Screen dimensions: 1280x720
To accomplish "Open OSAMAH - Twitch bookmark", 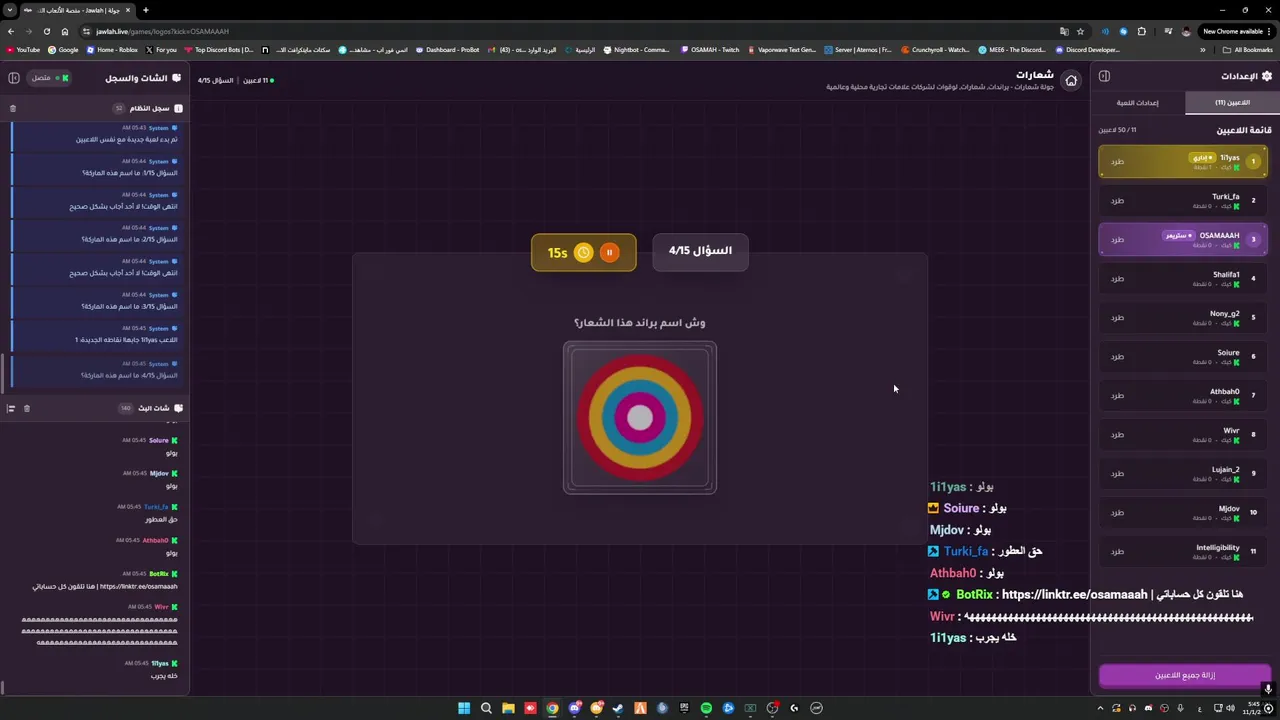I will click(x=710, y=49).
